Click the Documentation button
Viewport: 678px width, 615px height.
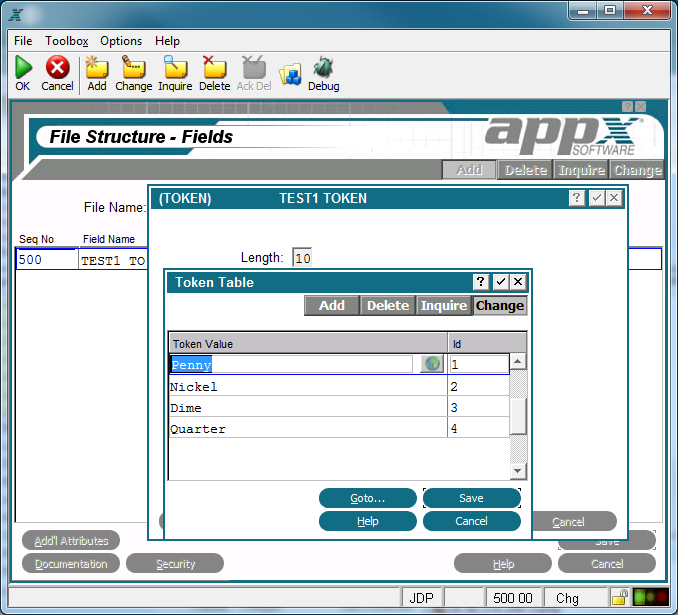pyautogui.click(x=71, y=564)
